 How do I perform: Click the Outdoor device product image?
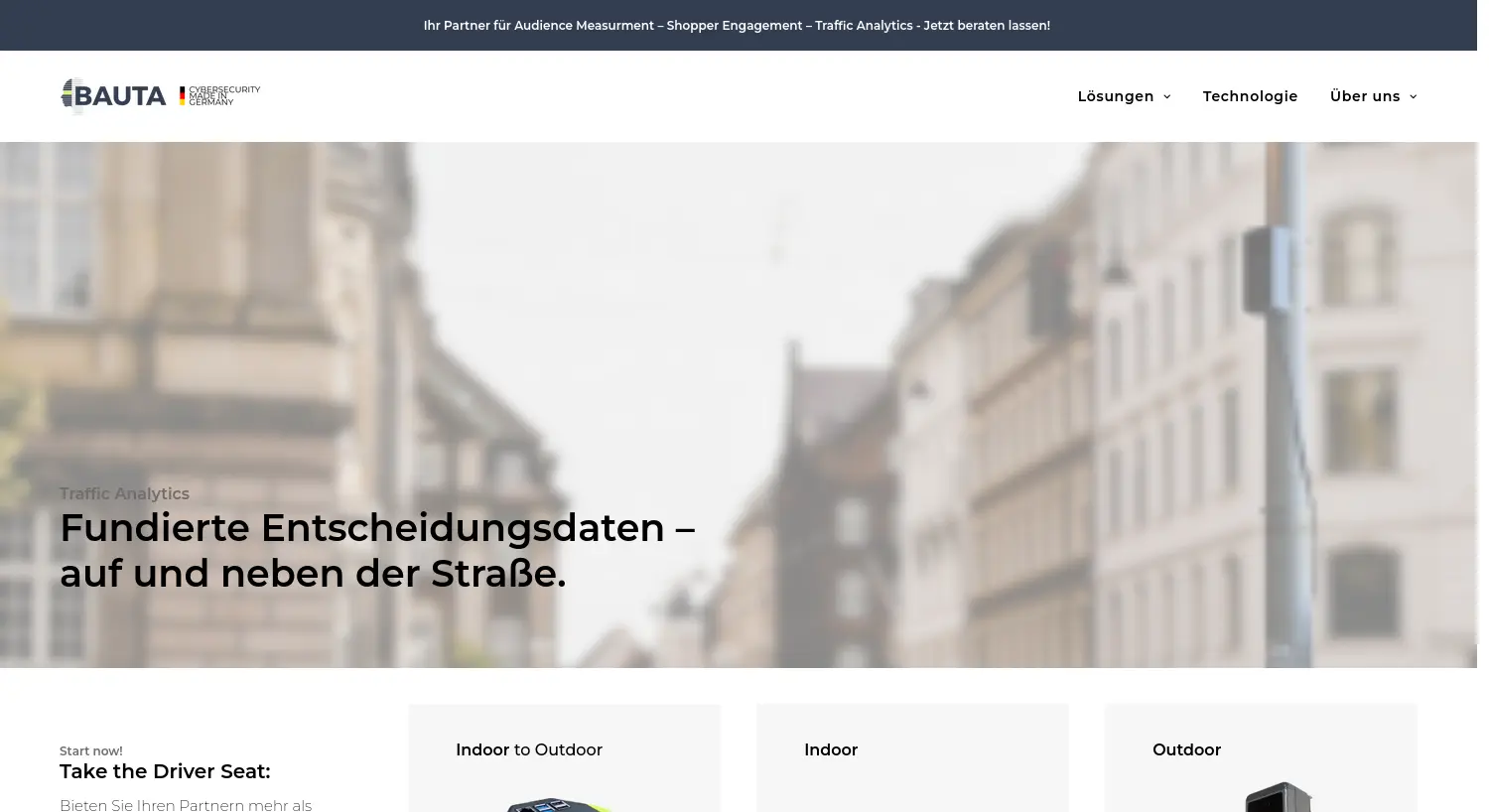point(1279,798)
